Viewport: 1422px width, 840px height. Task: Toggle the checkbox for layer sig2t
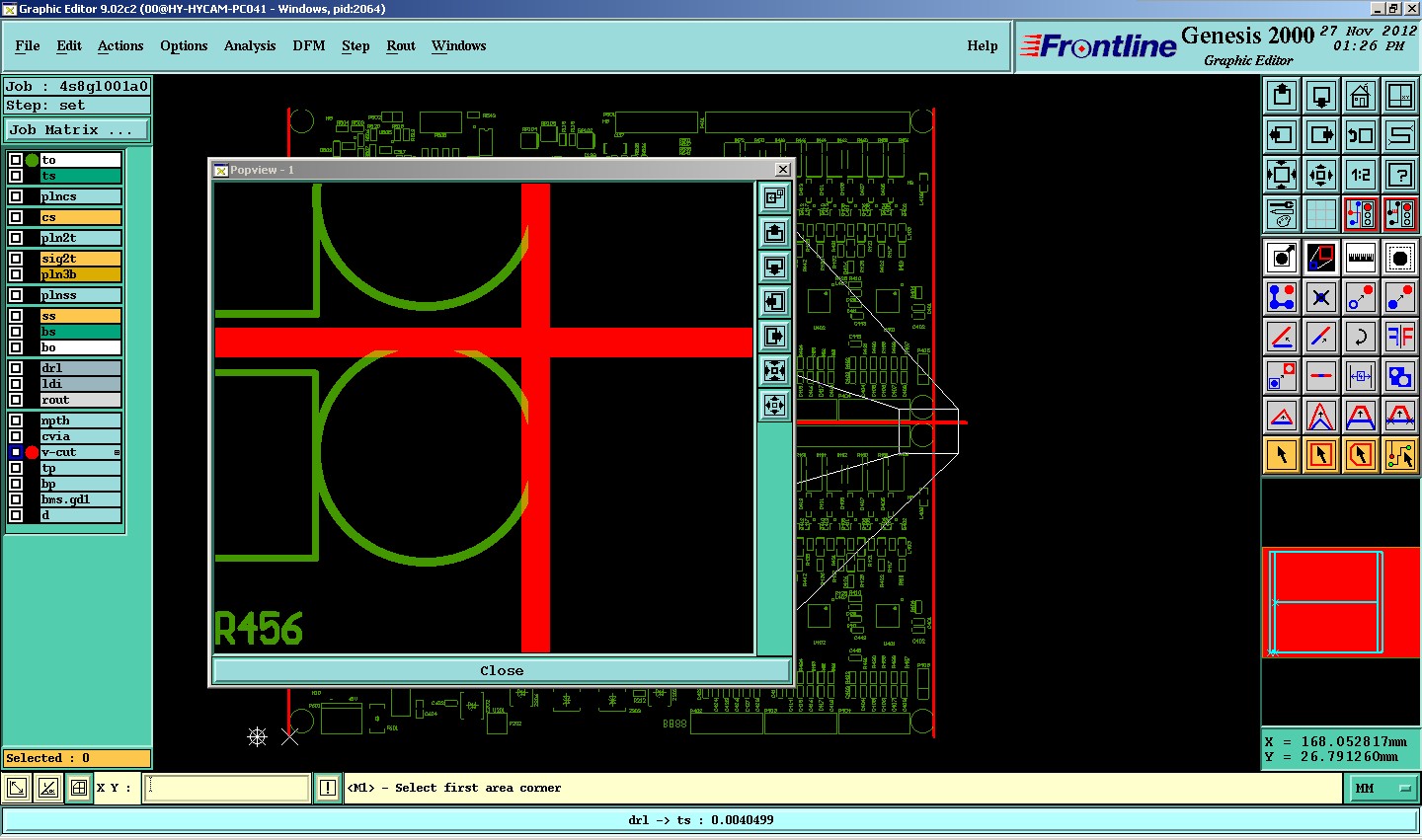coord(16,259)
